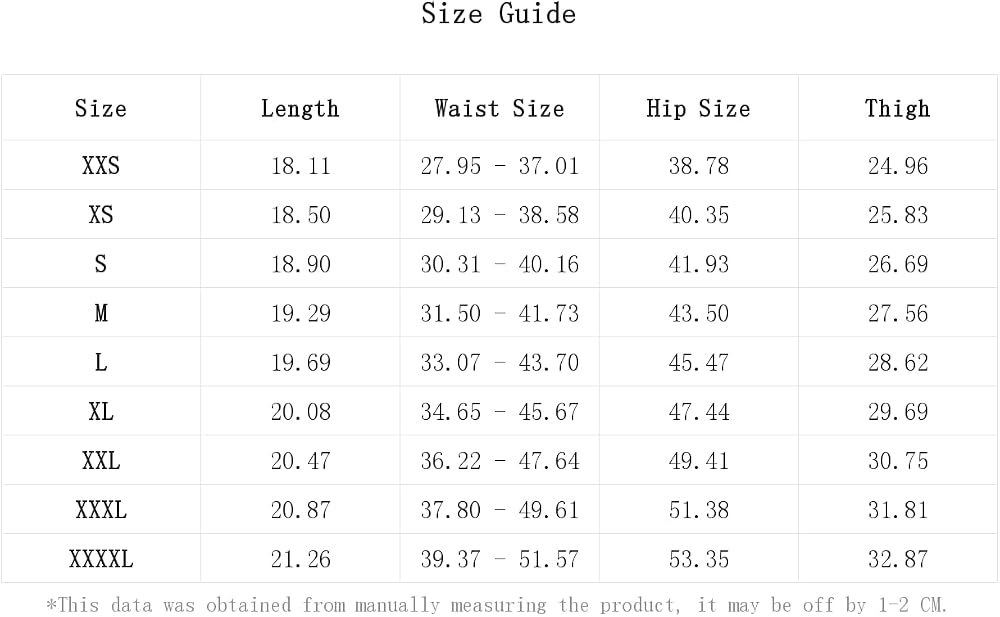
Task: Select the Length column header
Action: point(300,109)
